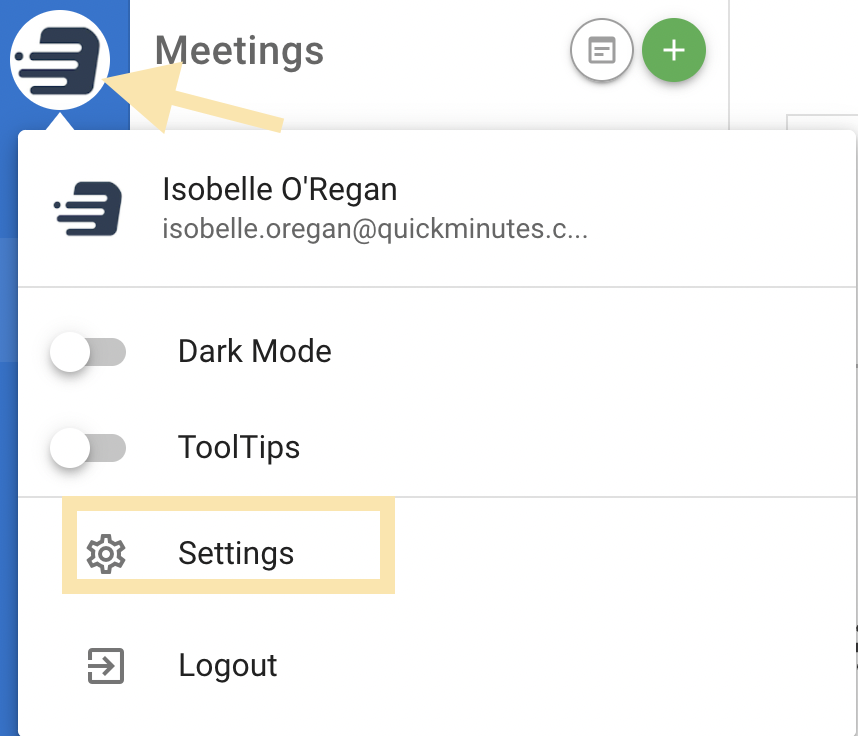Image resolution: width=858 pixels, height=736 pixels.
Task: Click the Isobelle O'Regan user name
Action: (x=280, y=190)
